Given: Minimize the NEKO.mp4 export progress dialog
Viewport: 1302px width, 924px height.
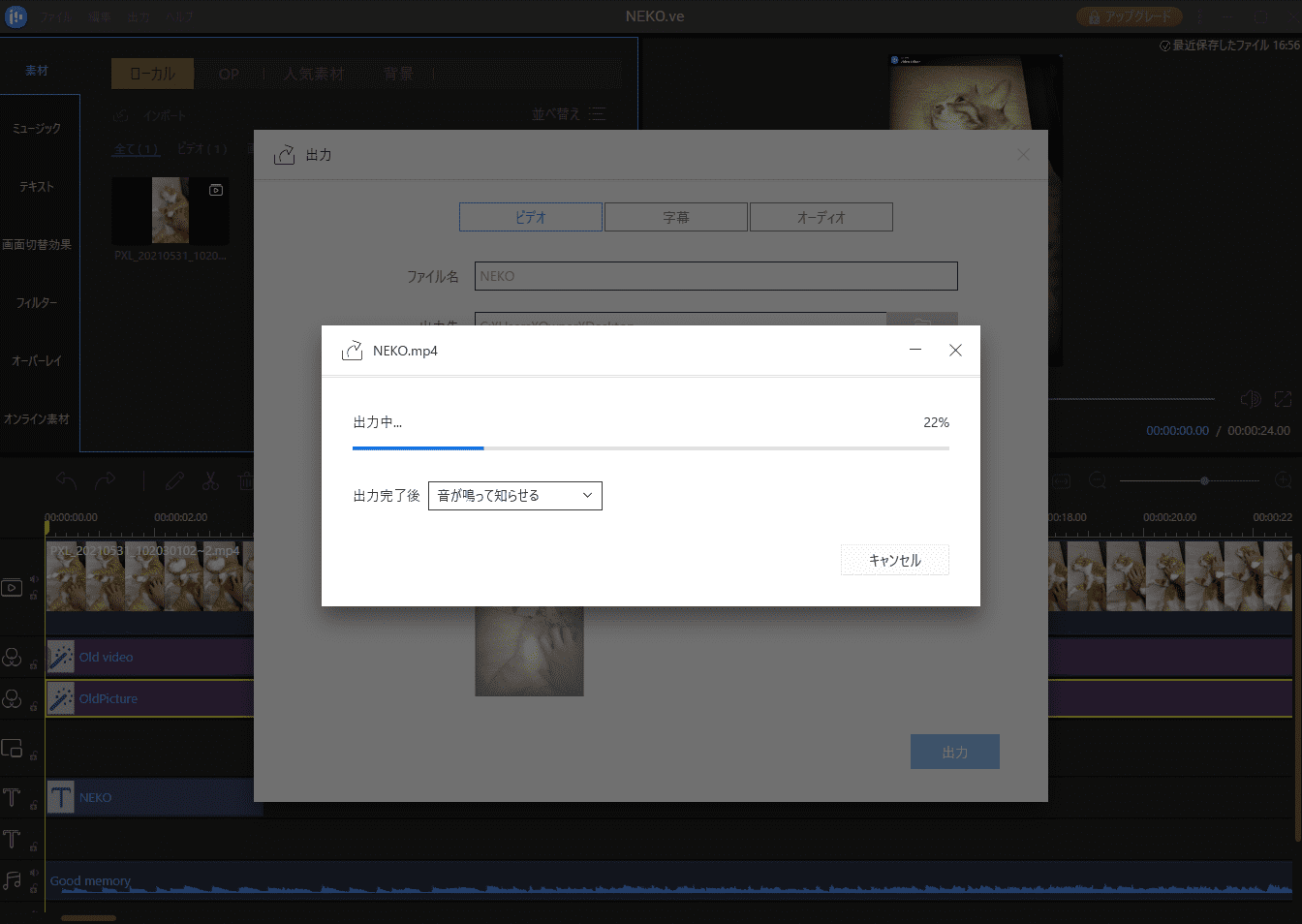Looking at the screenshot, I should click(915, 350).
